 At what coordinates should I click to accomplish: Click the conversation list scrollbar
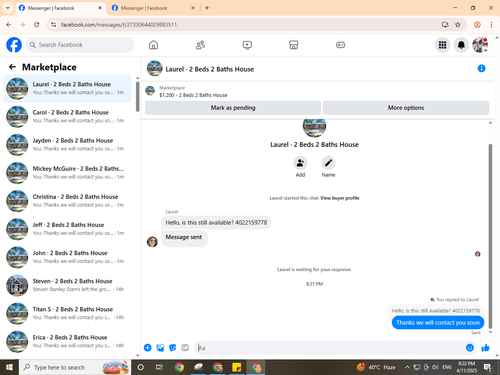pos(138,97)
